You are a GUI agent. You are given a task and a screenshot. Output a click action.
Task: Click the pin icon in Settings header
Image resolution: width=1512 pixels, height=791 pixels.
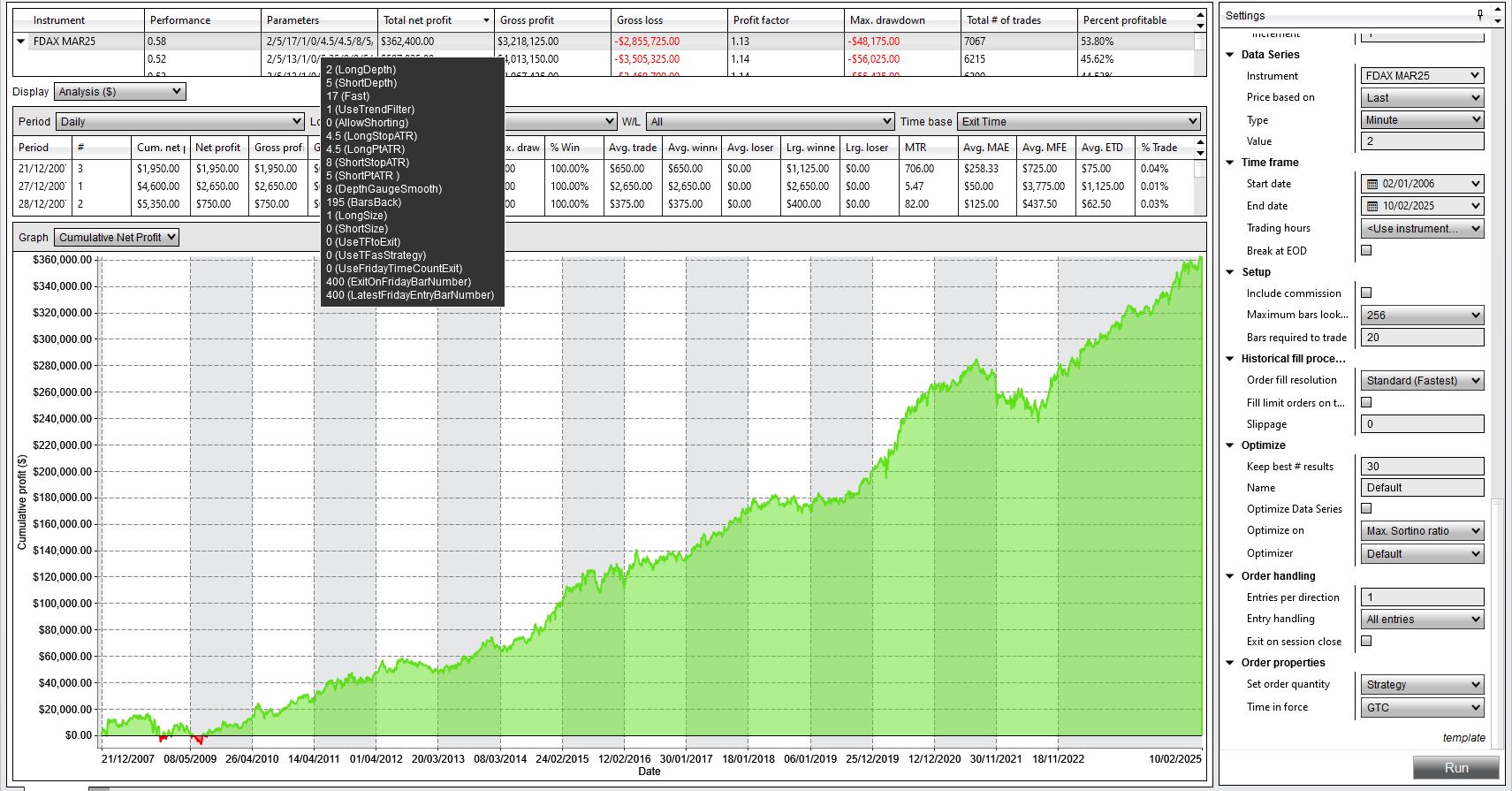[1480, 15]
